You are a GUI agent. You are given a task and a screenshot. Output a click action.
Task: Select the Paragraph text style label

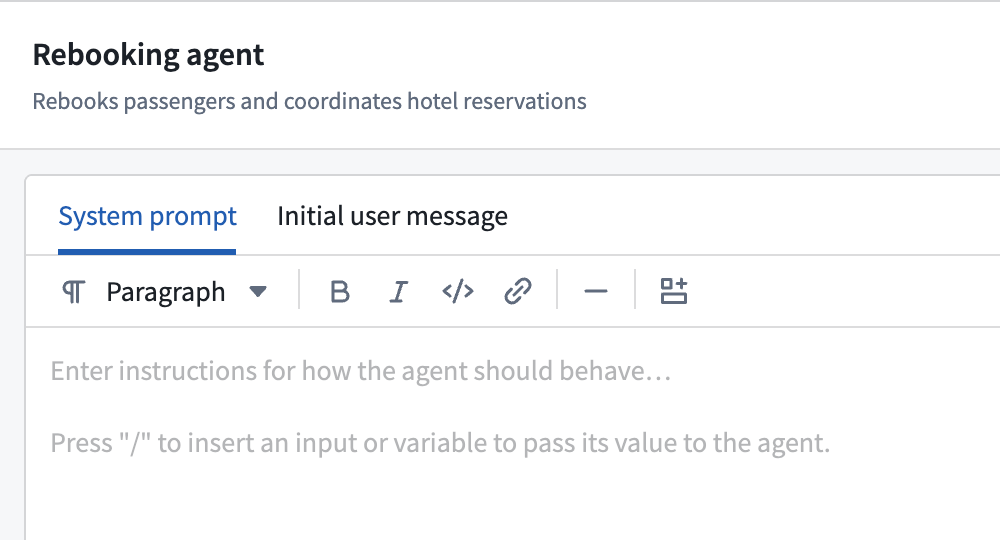tap(166, 292)
